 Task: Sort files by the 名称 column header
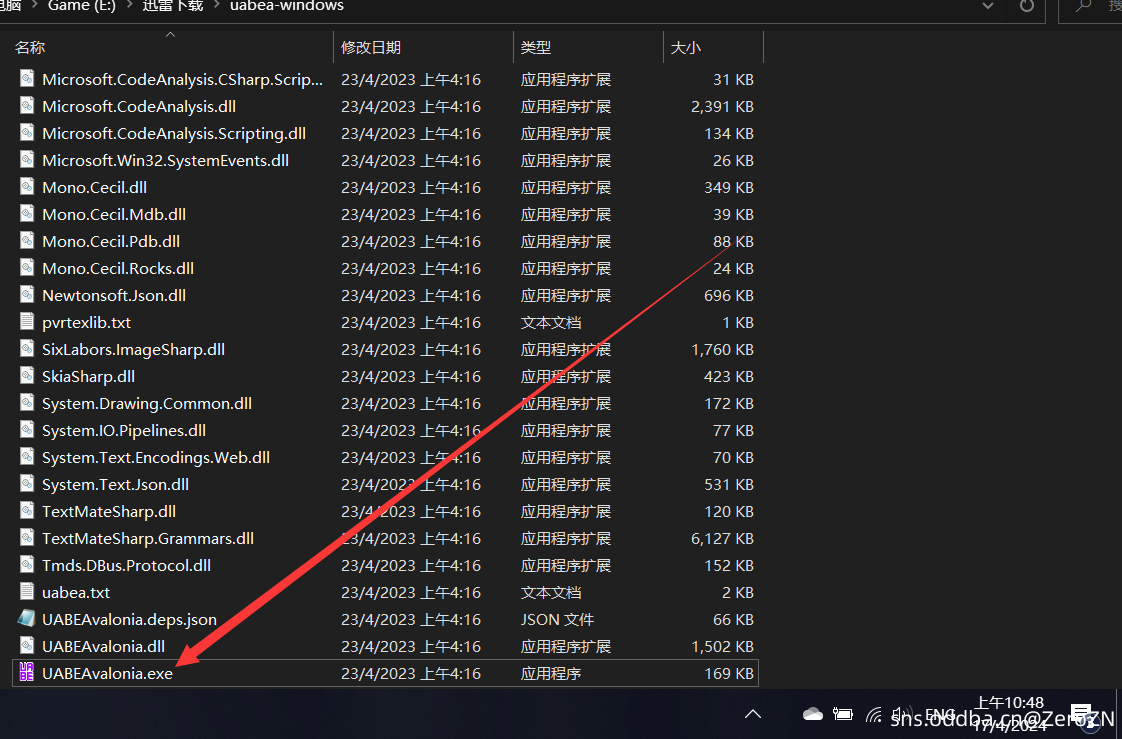(30, 47)
